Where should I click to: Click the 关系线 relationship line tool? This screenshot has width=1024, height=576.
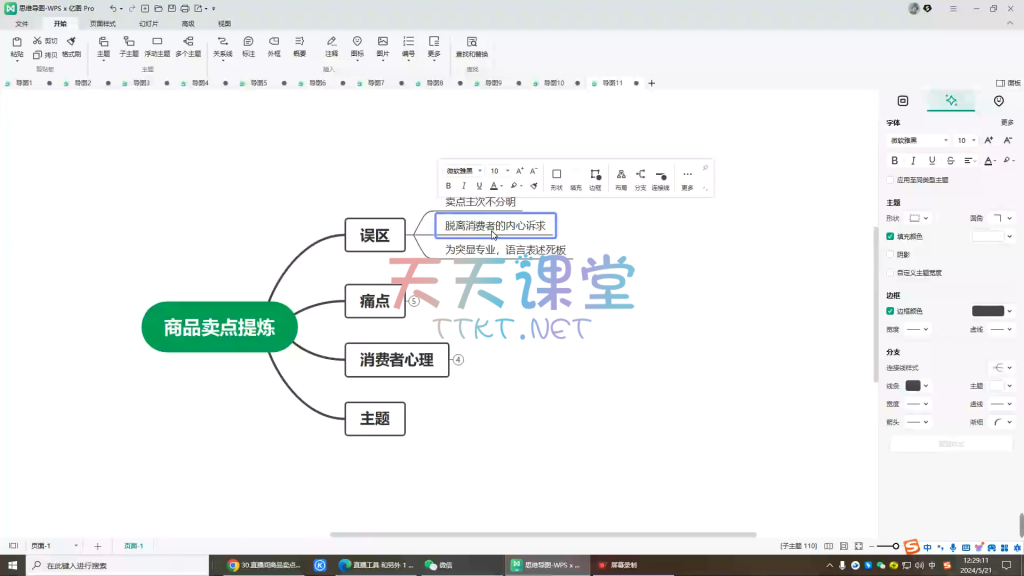(222, 46)
